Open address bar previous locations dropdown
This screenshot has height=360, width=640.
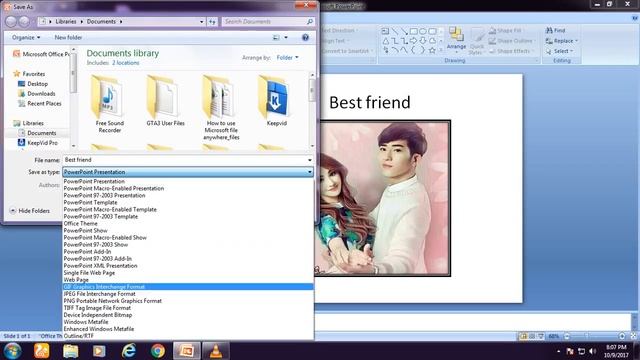[x=202, y=21]
